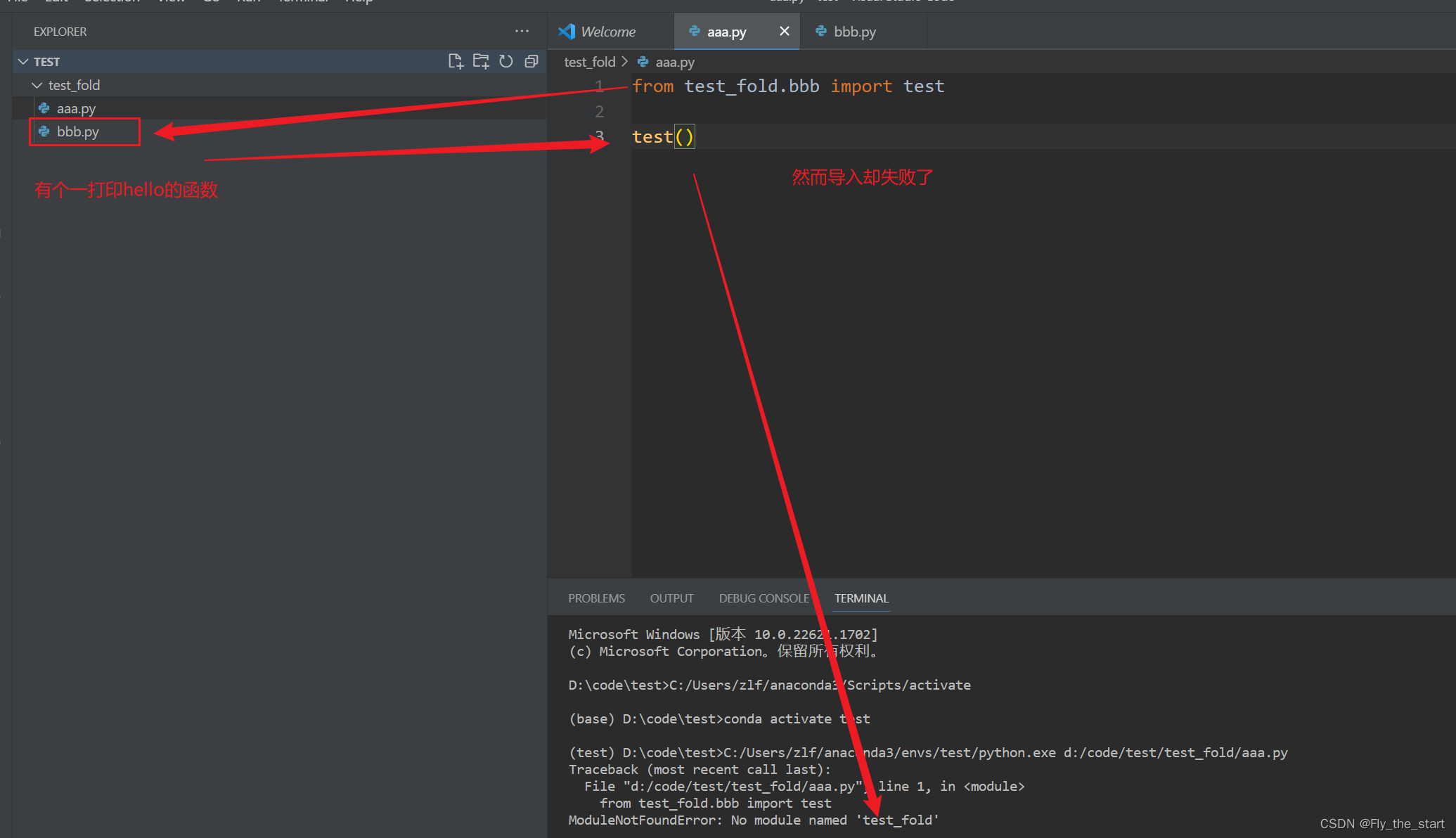The width and height of the screenshot is (1456, 838).
Task: Close the aaa.py editor tab
Action: point(785,31)
